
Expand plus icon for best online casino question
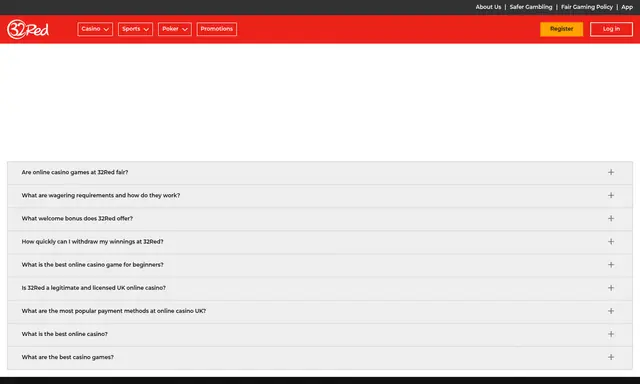pyautogui.click(x=611, y=334)
